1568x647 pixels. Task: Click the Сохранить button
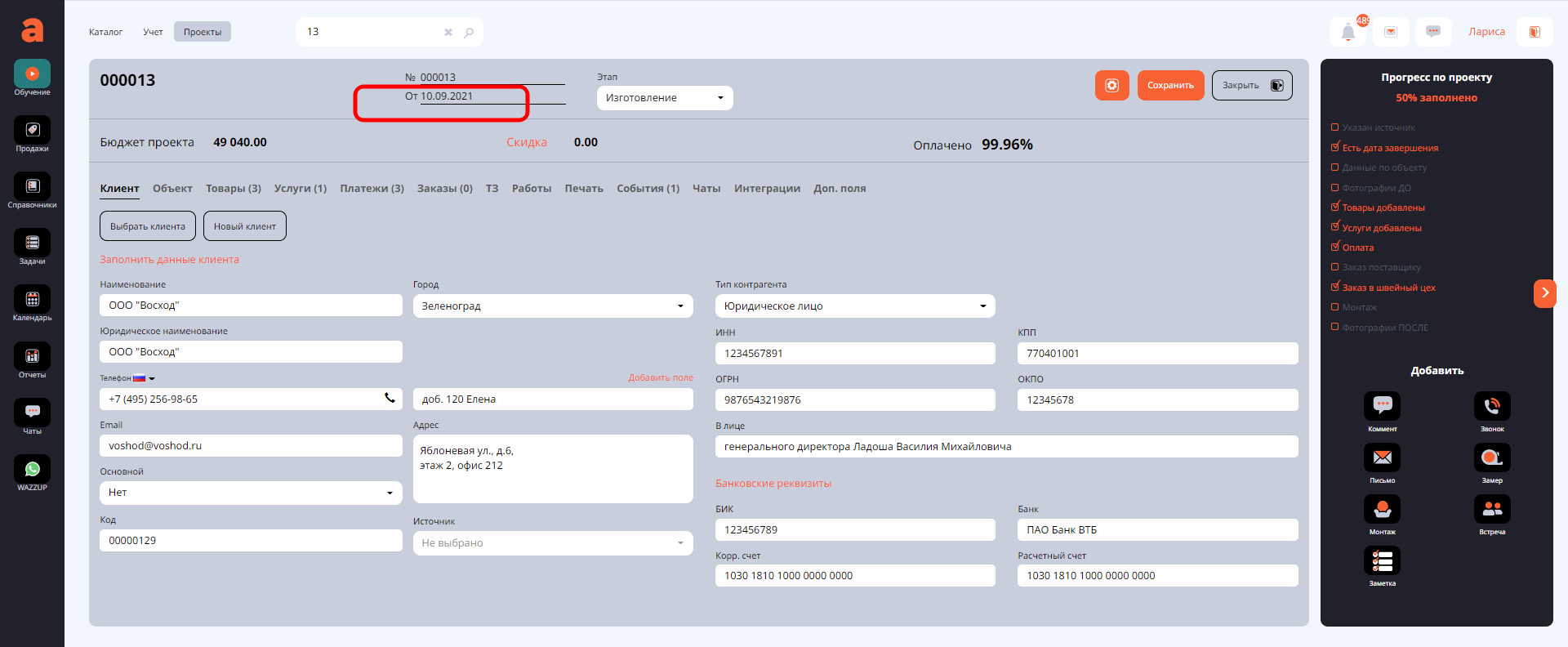pos(1169,86)
